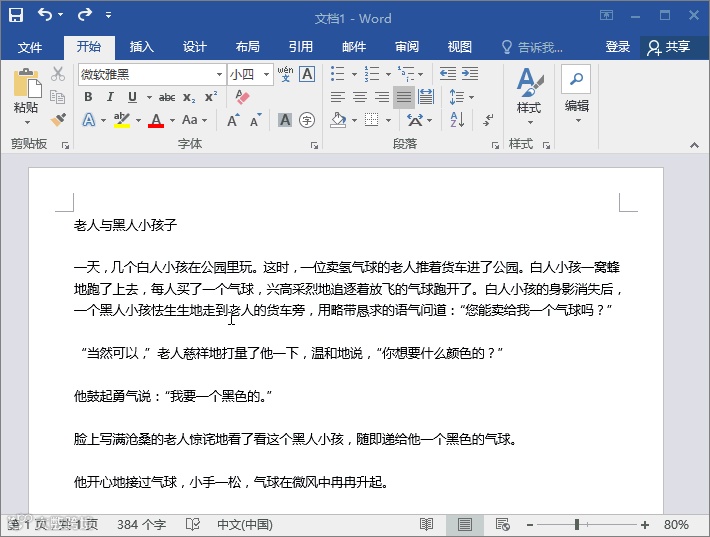Open the 文件 menu tab
The height and width of the screenshot is (537, 710).
(30, 47)
